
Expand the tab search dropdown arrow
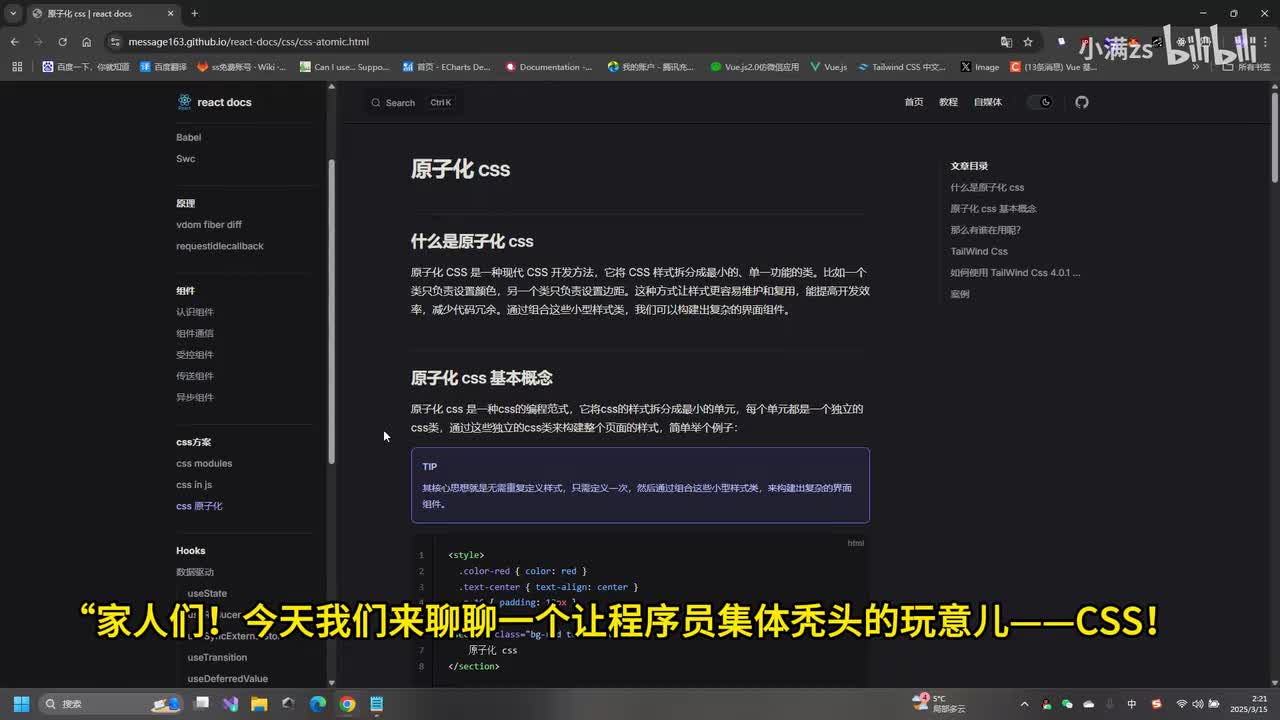12,13
